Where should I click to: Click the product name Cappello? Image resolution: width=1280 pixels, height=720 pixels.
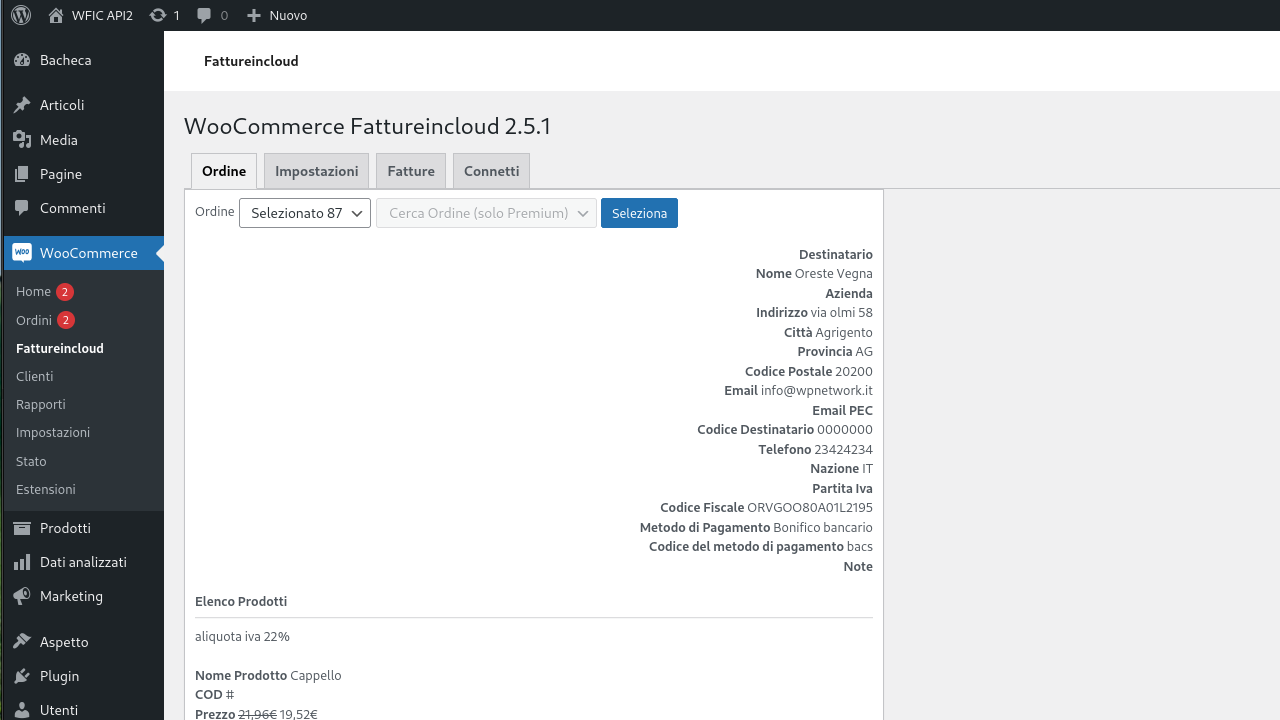point(316,676)
